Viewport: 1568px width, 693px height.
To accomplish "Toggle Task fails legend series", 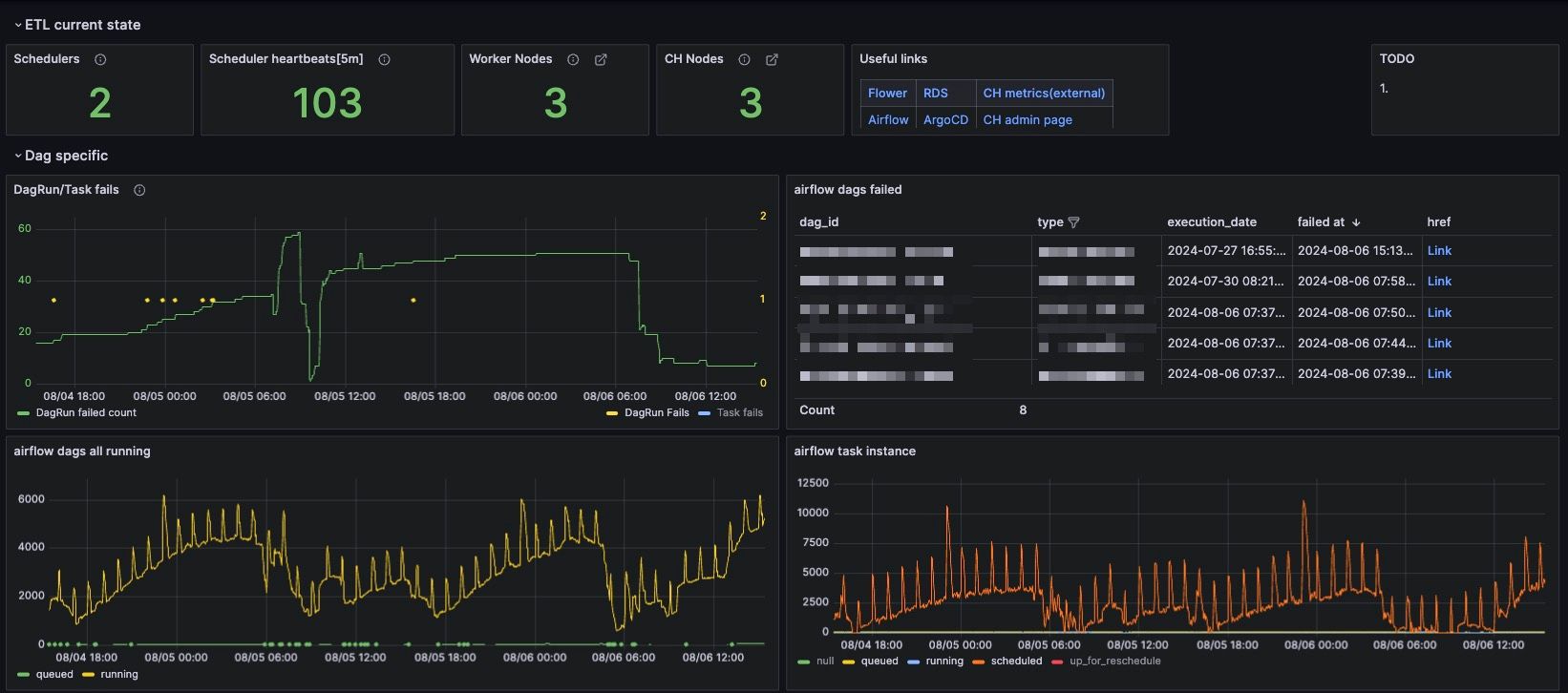I will click(x=739, y=413).
